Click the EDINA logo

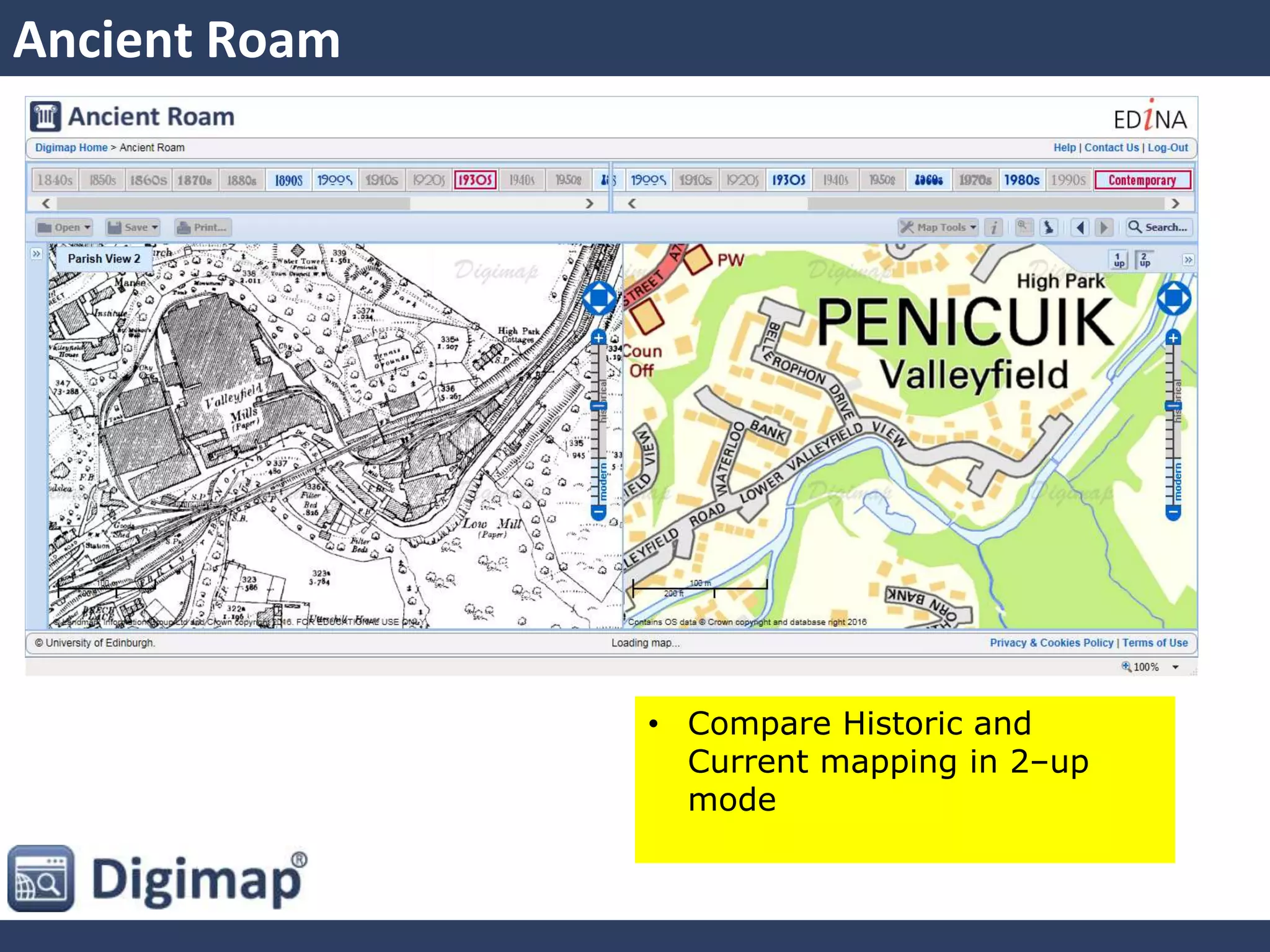tap(1150, 116)
